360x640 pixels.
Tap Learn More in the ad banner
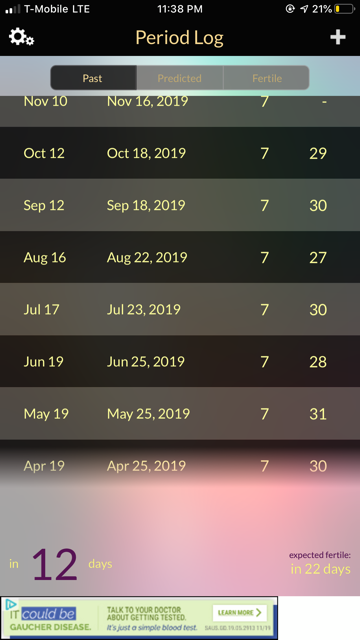pos(240,613)
